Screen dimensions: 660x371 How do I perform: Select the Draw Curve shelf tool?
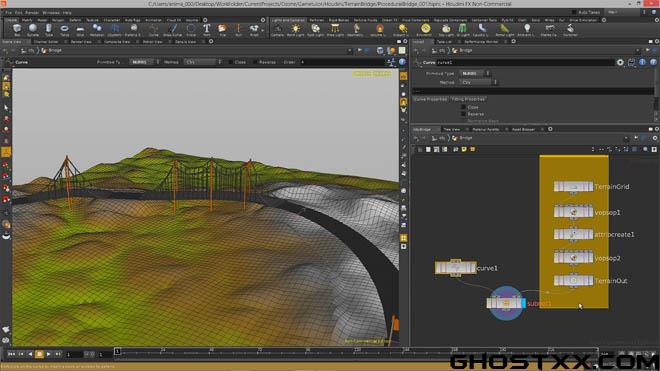point(173,29)
